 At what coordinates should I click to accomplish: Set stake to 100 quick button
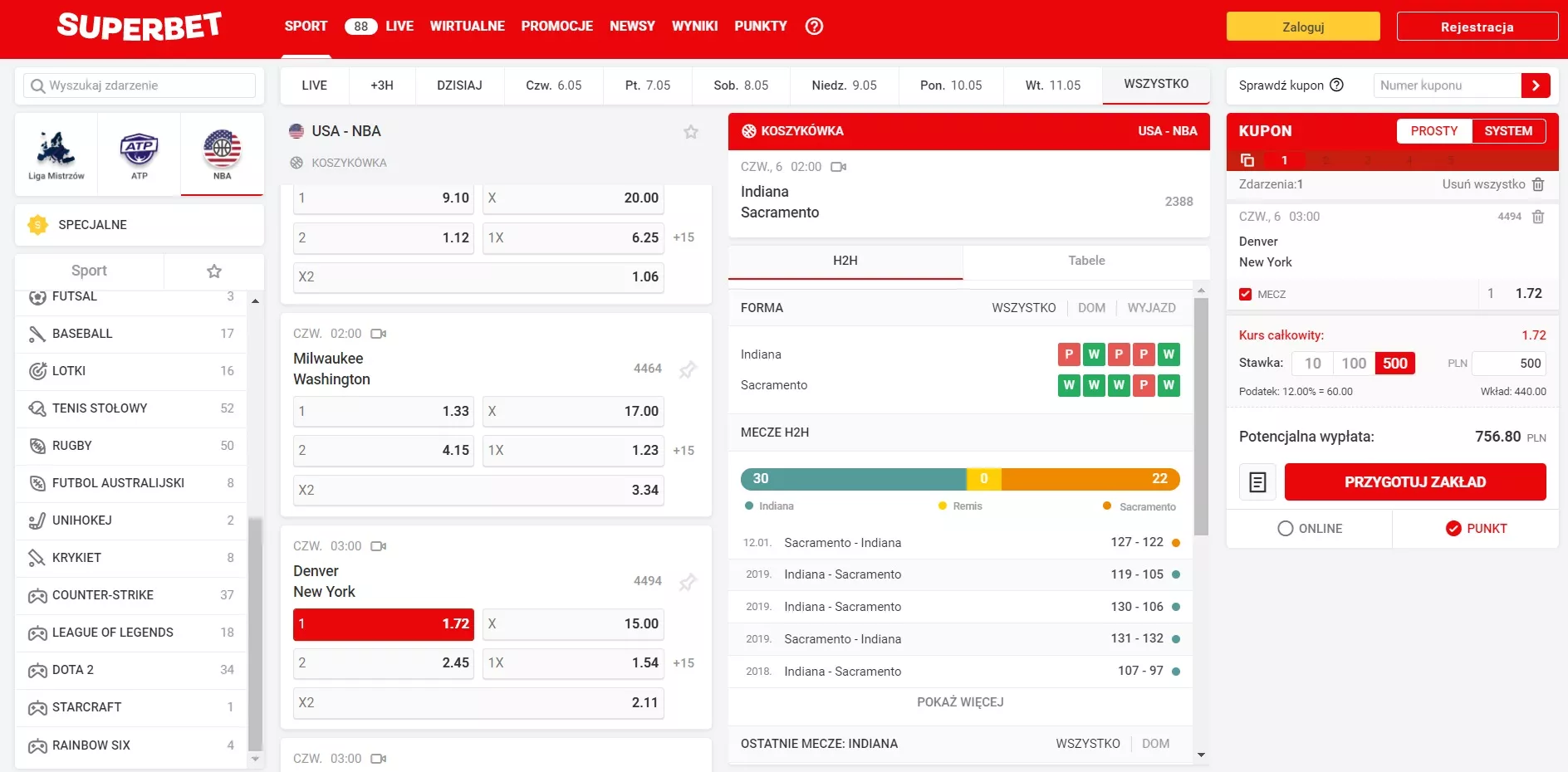coord(1354,364)
